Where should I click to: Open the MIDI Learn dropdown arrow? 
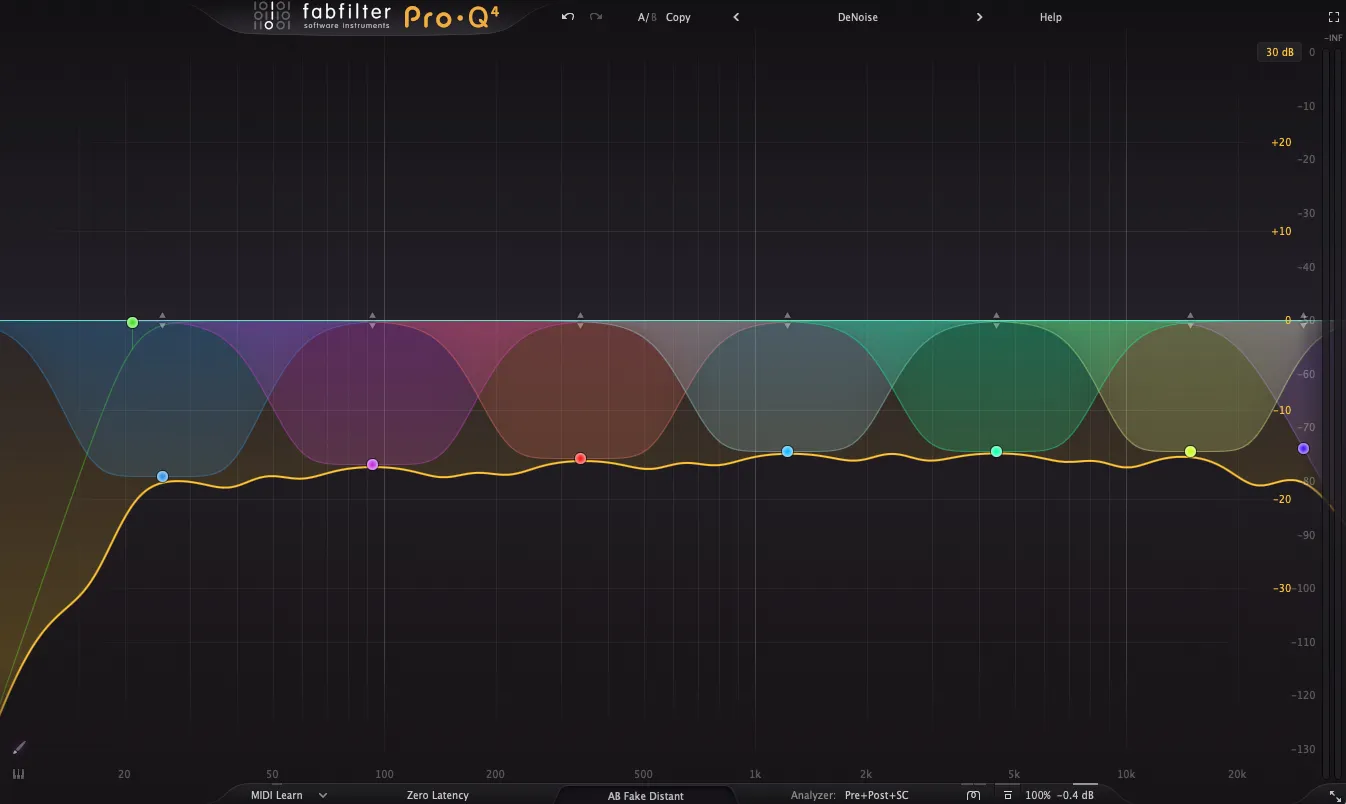(x=323, y=796)
